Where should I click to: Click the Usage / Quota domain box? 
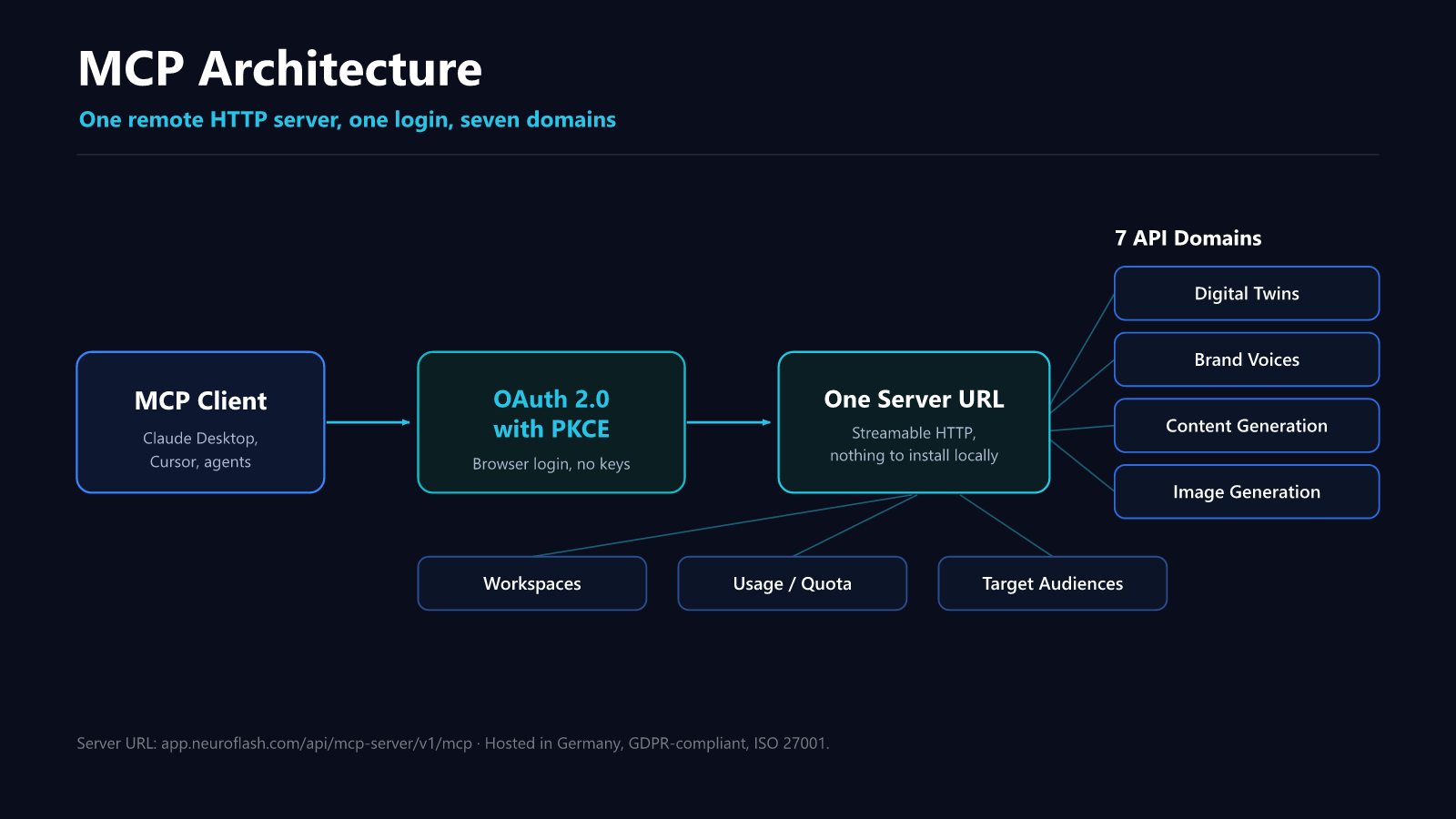793,583
